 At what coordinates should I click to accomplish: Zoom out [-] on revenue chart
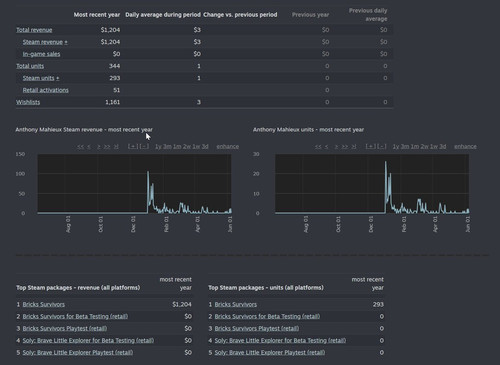click(x=144, y=146)
